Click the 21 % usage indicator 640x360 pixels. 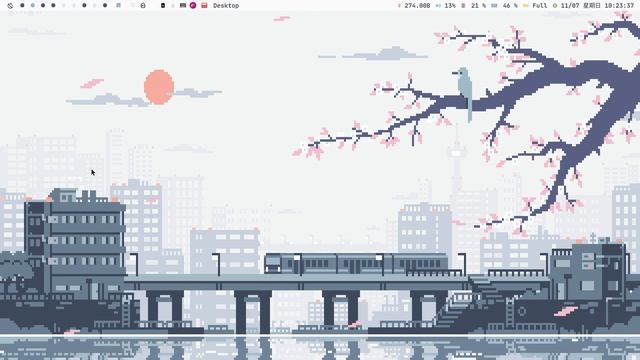tap(473, 6)
